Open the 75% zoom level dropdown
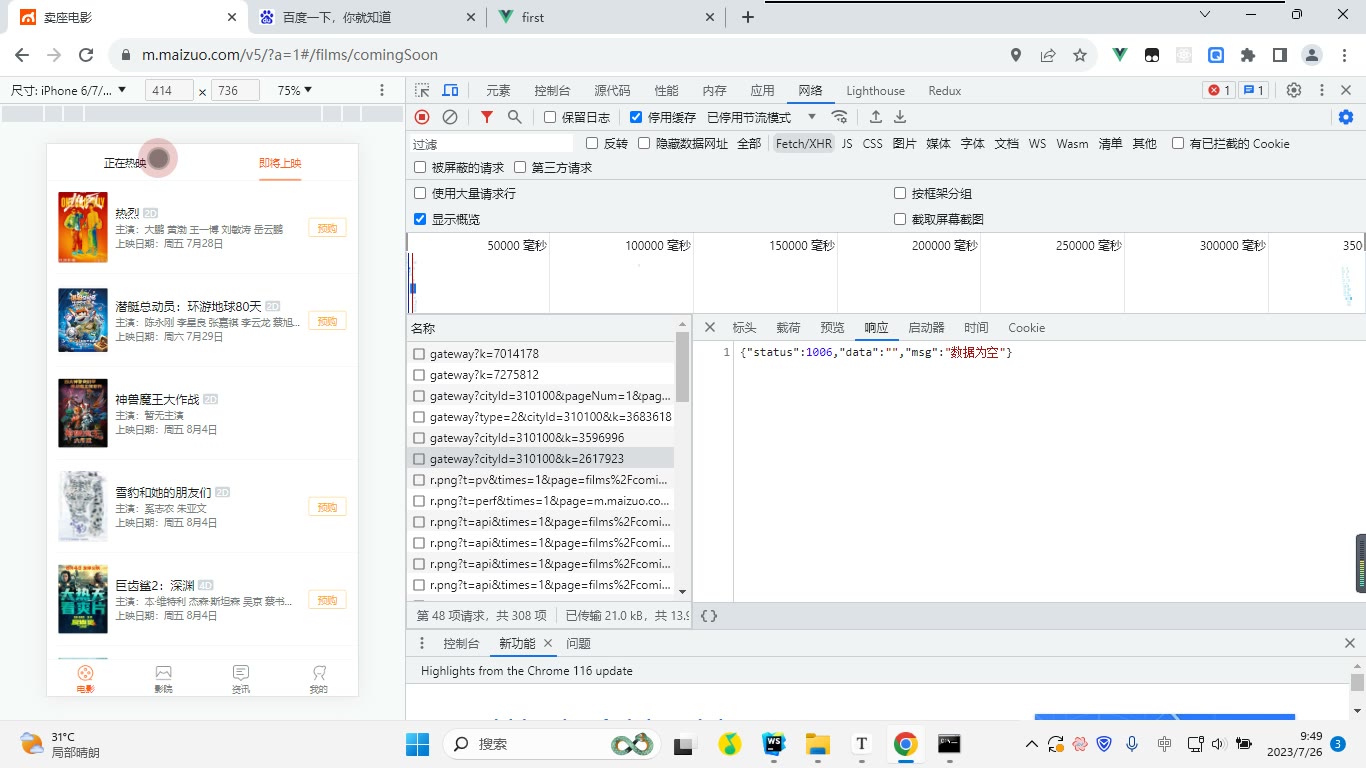The width and height of the screenshot is (1366, 768). point(294,90)
